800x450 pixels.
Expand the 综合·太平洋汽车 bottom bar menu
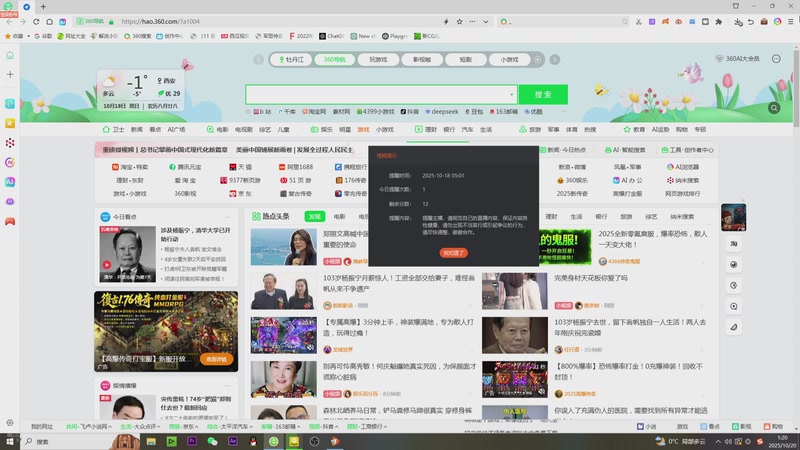(x=231, y=427)
